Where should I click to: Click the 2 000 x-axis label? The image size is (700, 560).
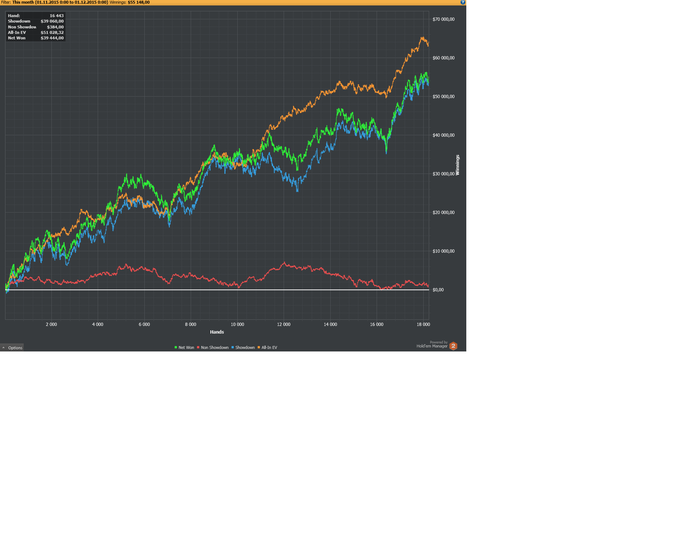tap(51, 324)
